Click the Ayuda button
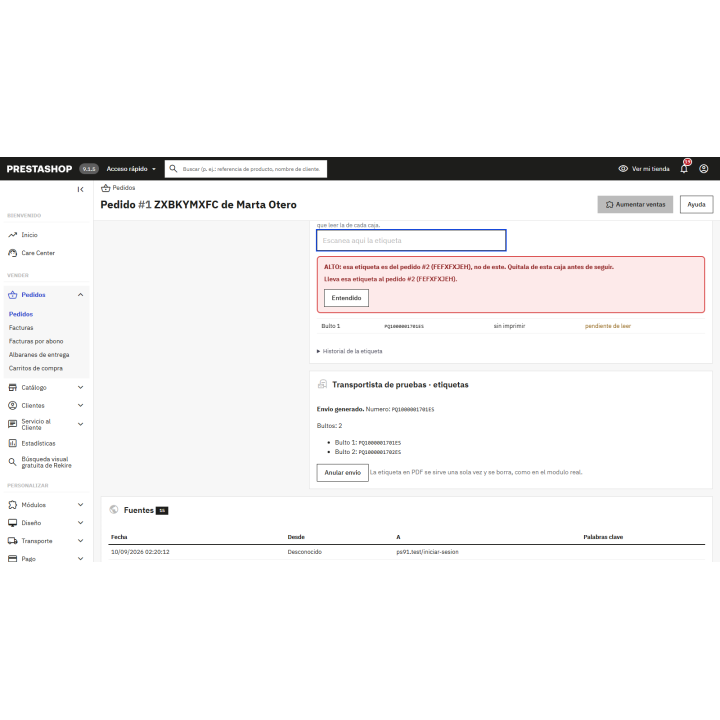Viewport: 720px width, 720px height. tap(696, 204)
